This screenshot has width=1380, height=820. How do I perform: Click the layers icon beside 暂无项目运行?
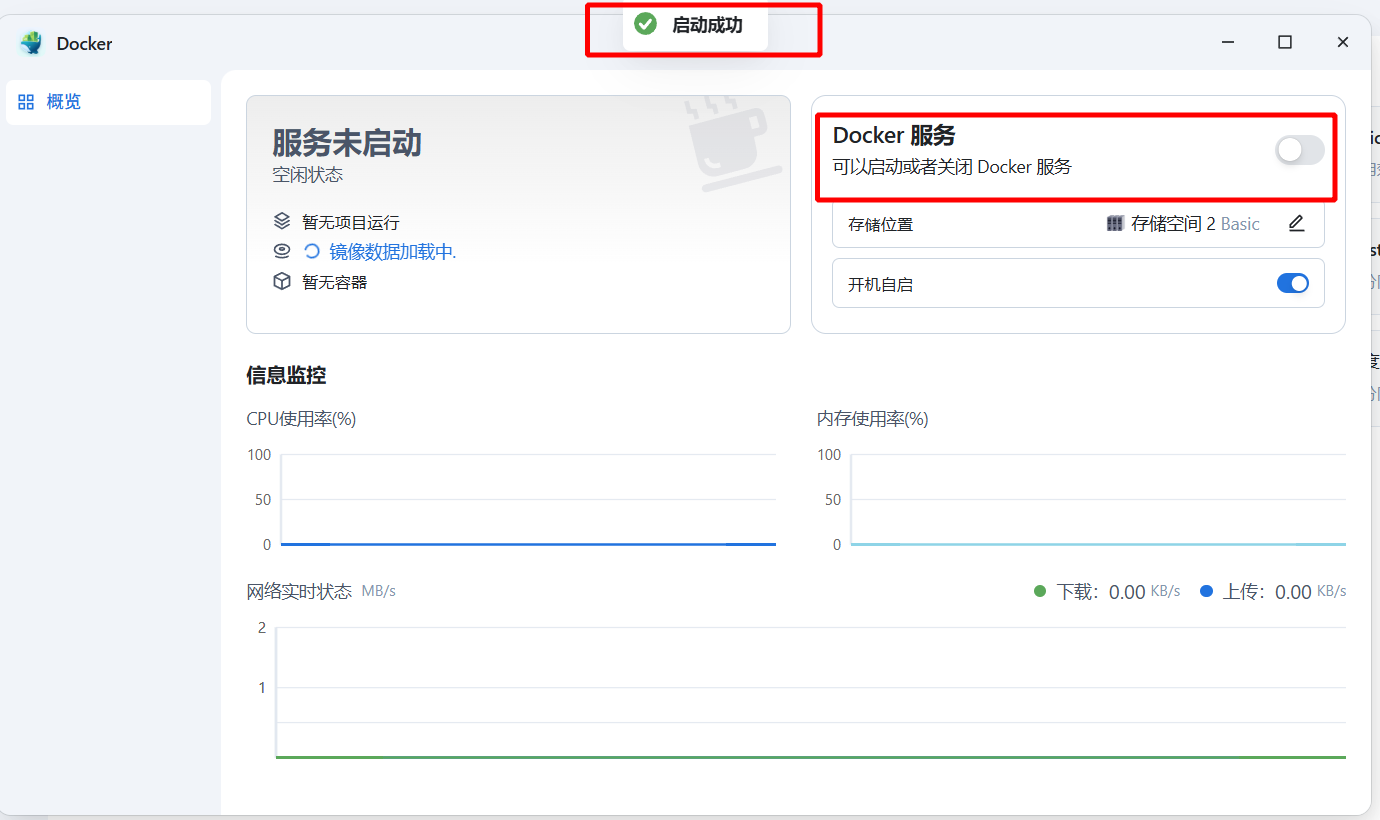[282, 221]
